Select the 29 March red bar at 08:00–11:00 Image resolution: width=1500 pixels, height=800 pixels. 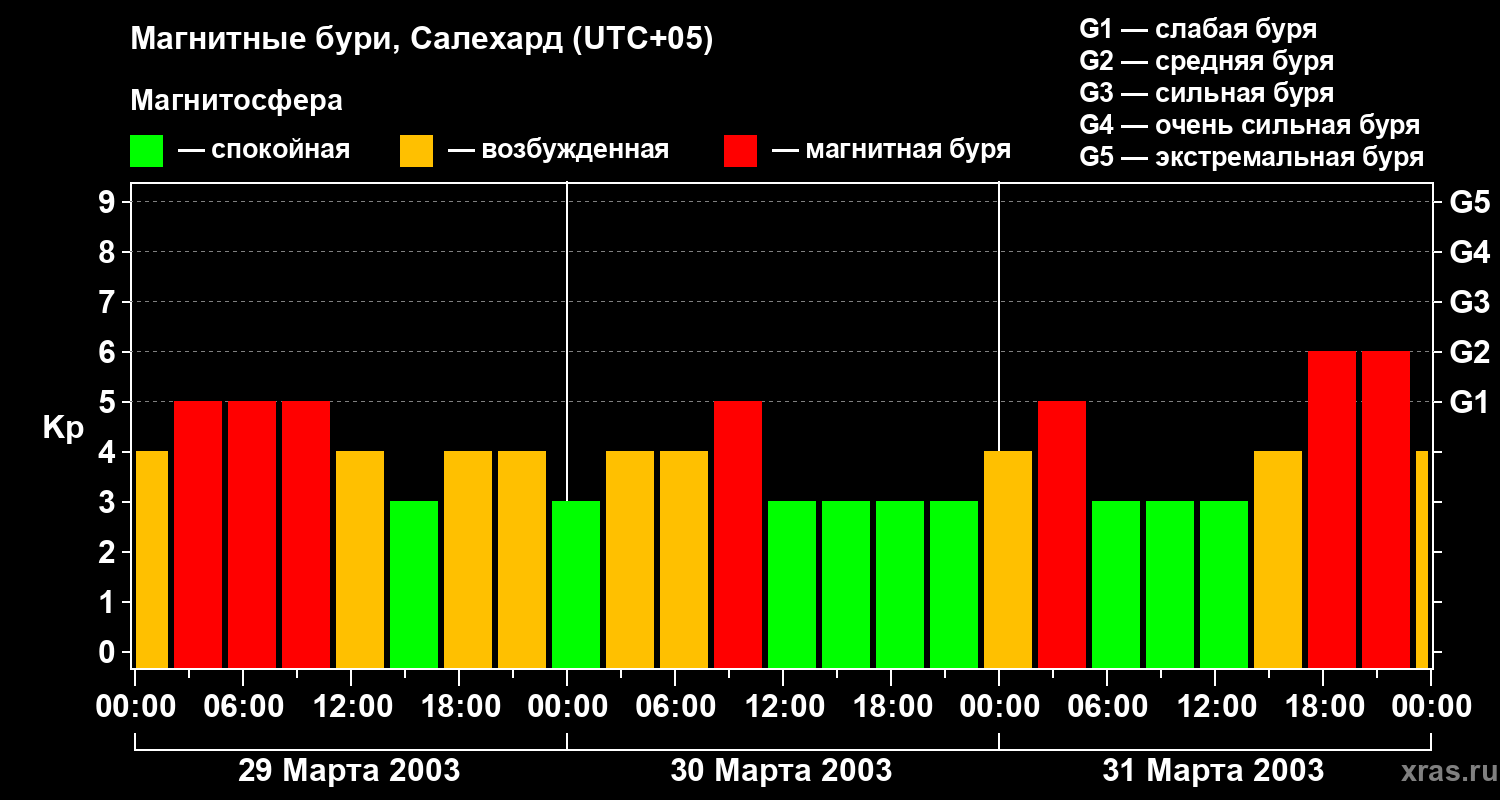click(x=306, y=535)
